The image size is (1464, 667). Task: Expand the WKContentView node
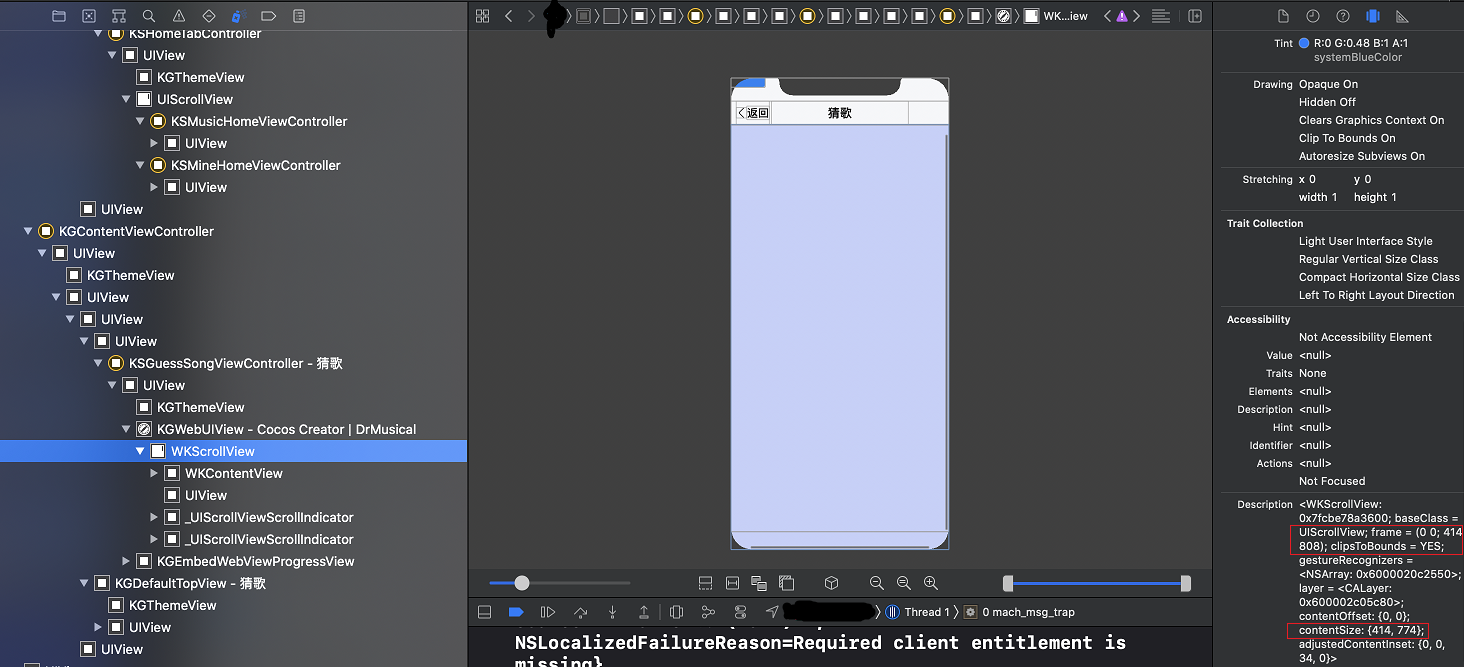coord(154,474)
